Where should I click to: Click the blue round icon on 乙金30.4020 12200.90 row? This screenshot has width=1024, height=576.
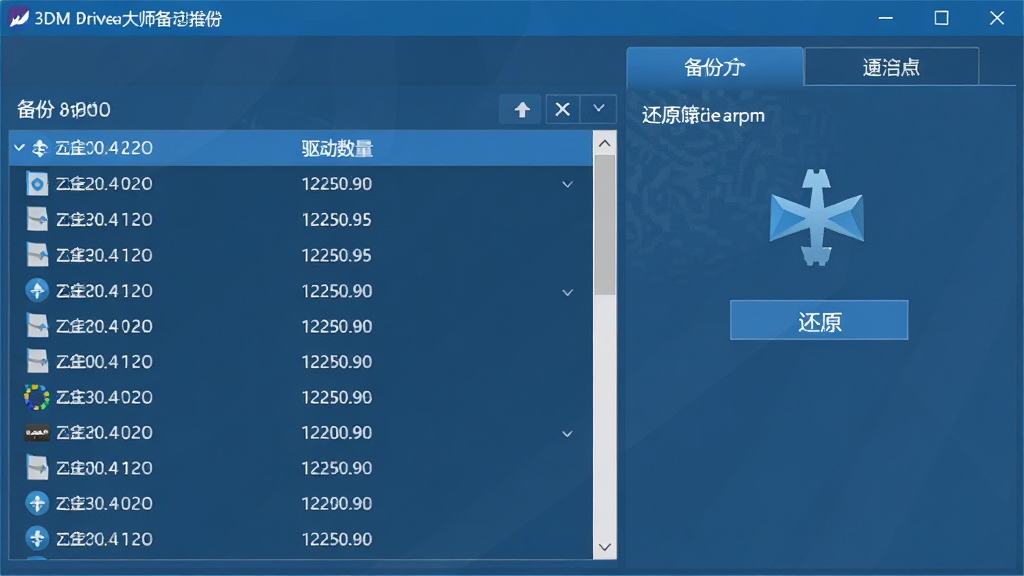(37, 504)
